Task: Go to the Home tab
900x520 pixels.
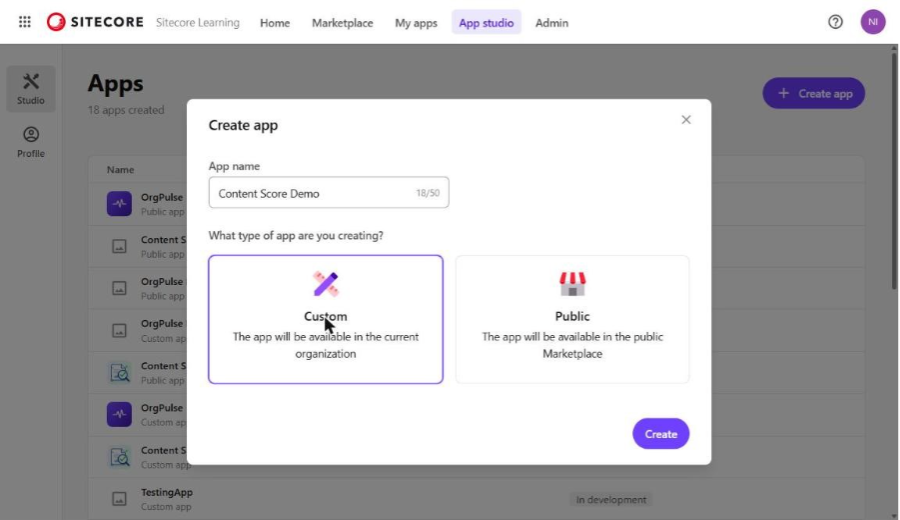Action: 275,23
